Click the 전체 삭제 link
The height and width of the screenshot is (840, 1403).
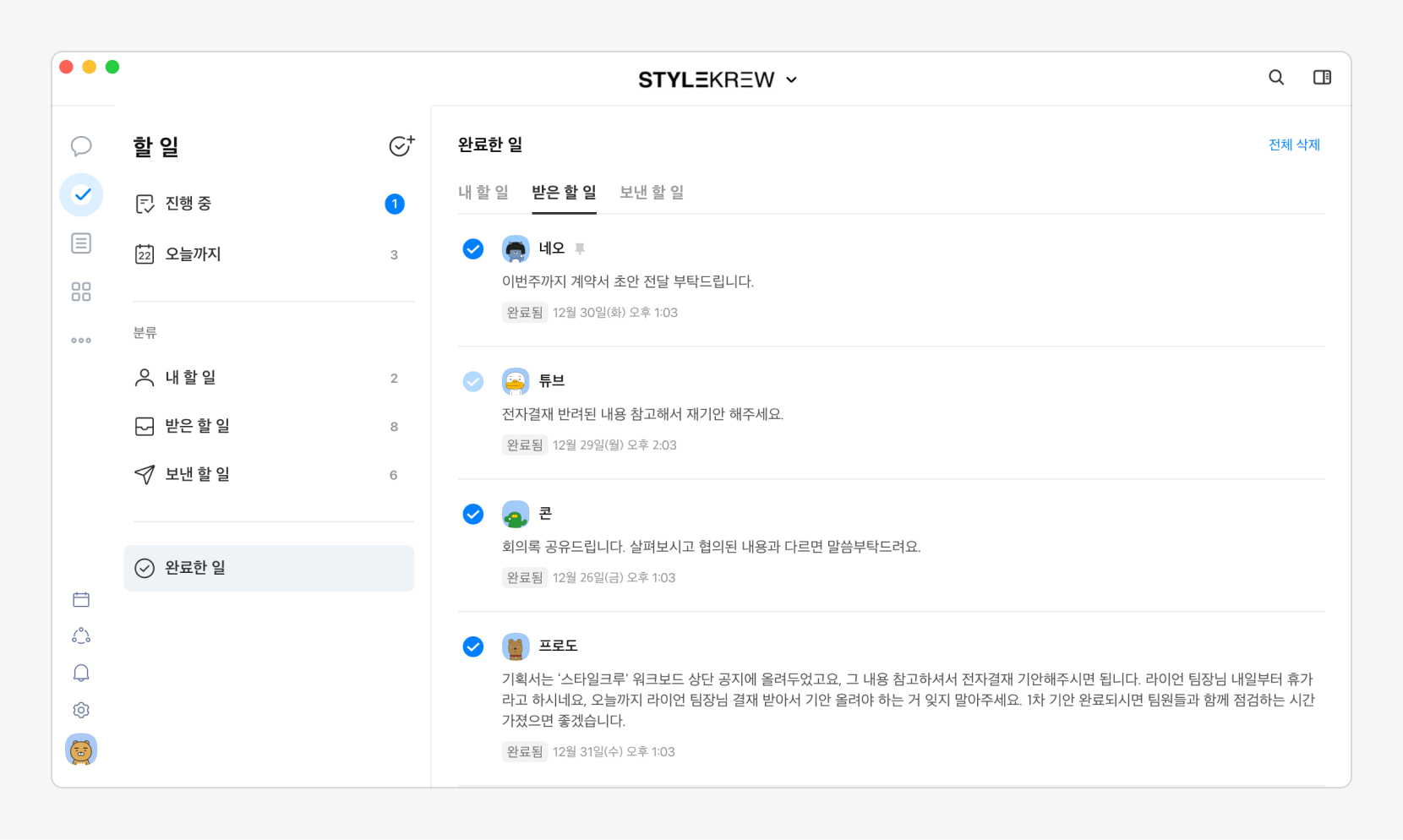1294,145
